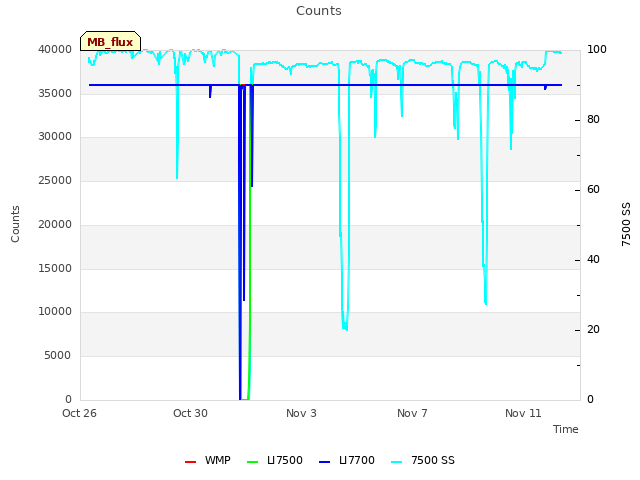Click the 80 right axis tick
Image resolution: width=640 pixels, height=480 pixels.
593,120
